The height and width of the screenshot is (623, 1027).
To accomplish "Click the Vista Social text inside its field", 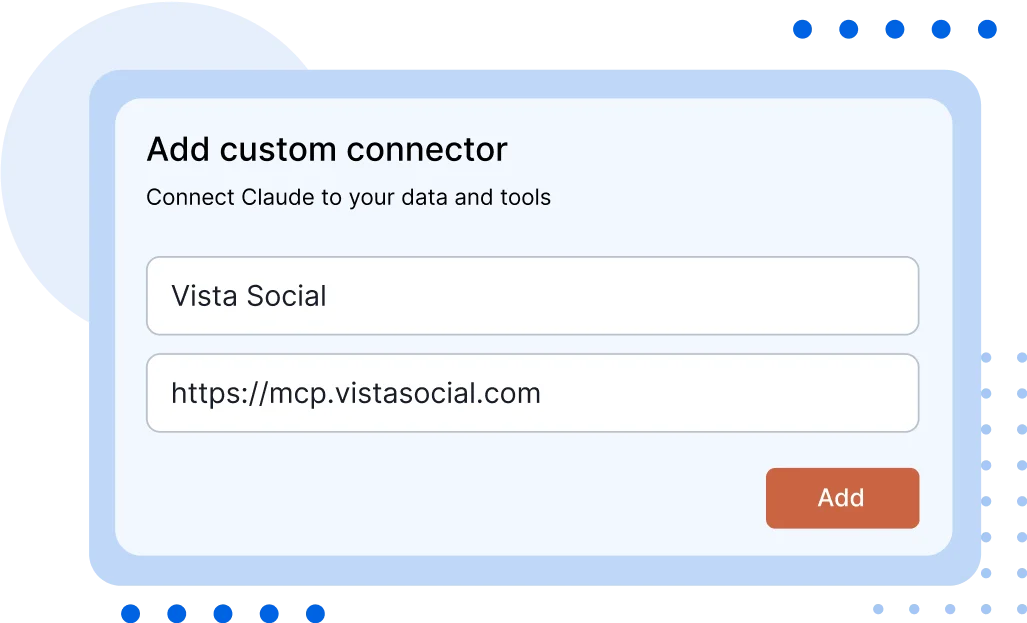I will pos(248,295).
